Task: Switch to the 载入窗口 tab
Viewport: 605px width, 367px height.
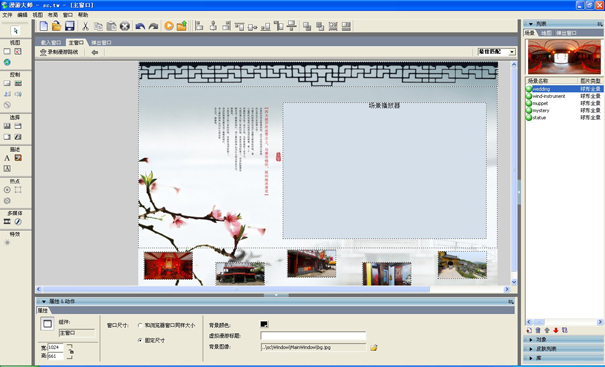Action: [51, 42]
